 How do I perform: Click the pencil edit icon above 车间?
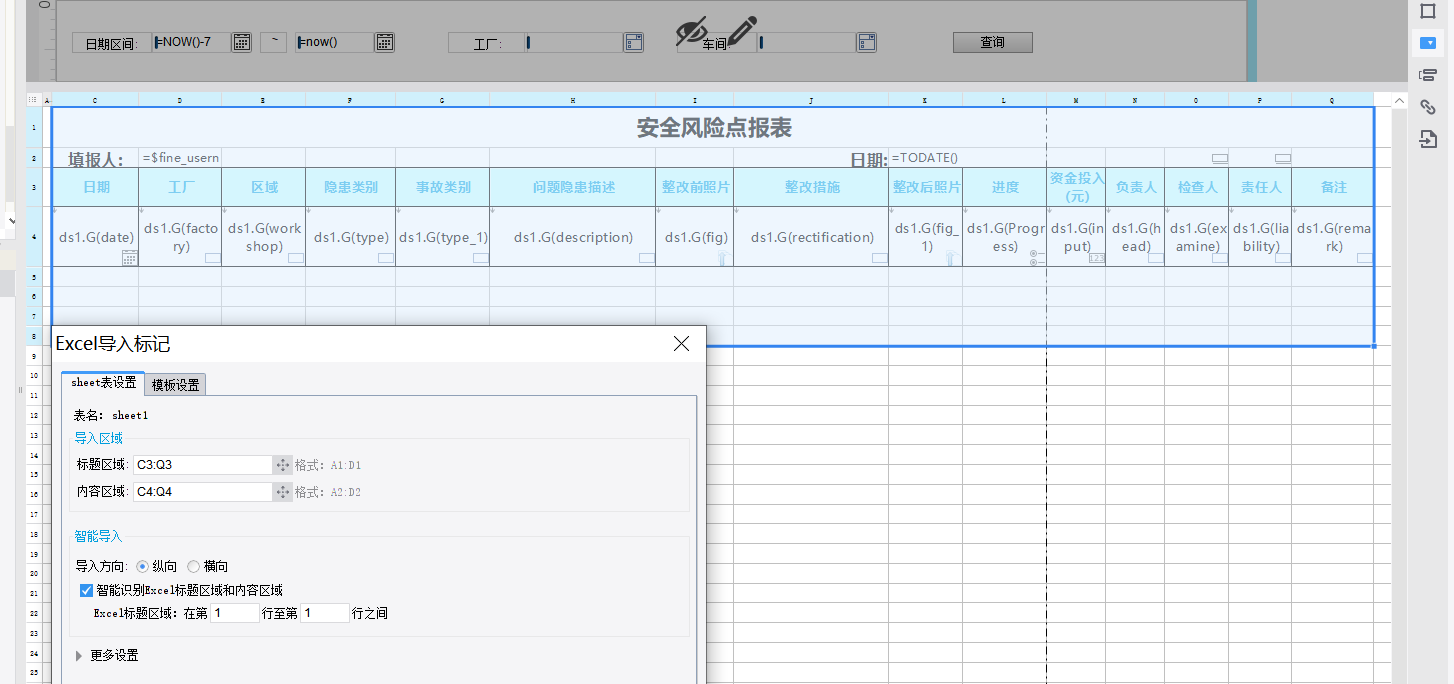pyautogui.click(x=741, y=29)
